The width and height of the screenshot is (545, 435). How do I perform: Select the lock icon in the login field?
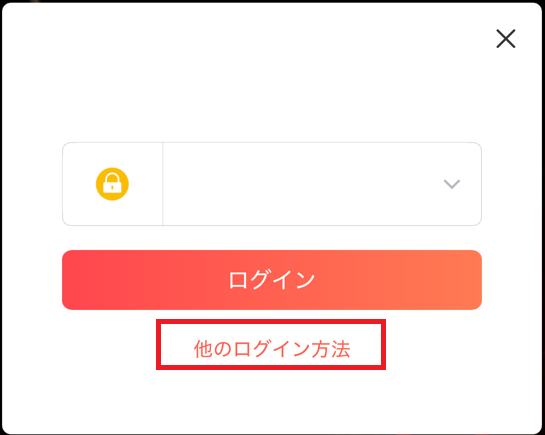click(x=112, y=184)
